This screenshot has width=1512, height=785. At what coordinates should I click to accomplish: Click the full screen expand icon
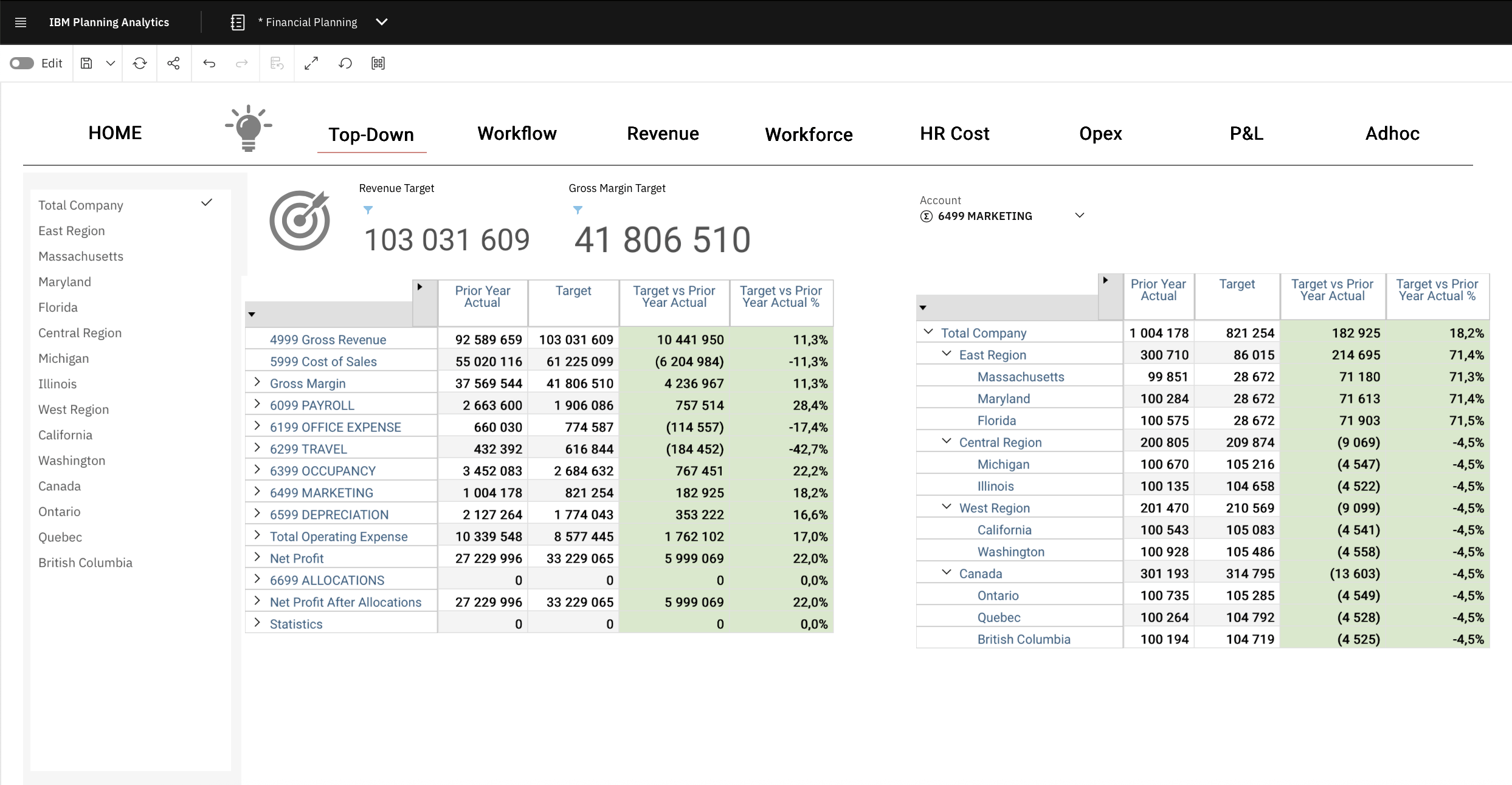(x=311, y=63)
